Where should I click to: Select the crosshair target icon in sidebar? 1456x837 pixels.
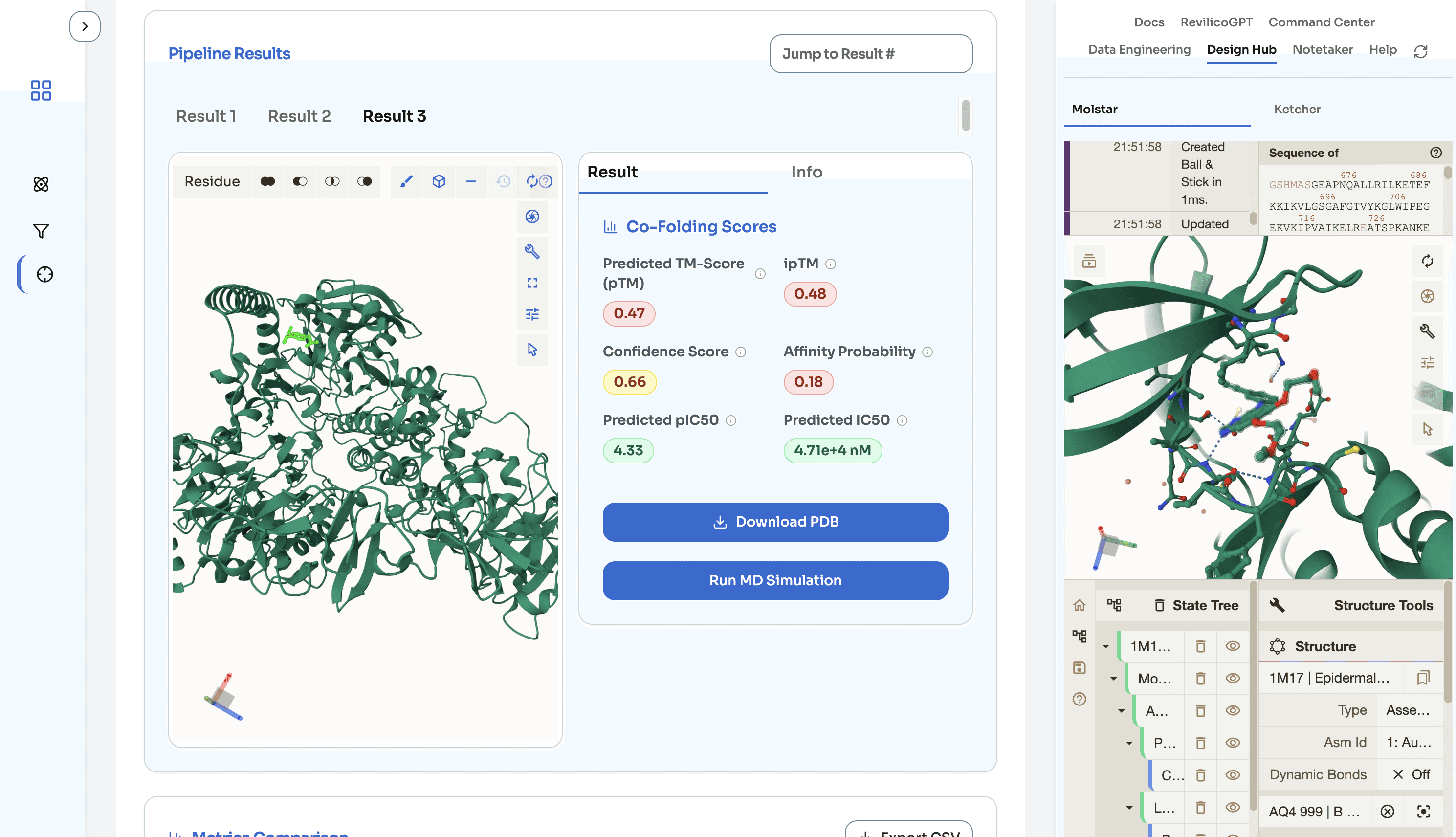[44, 274]
